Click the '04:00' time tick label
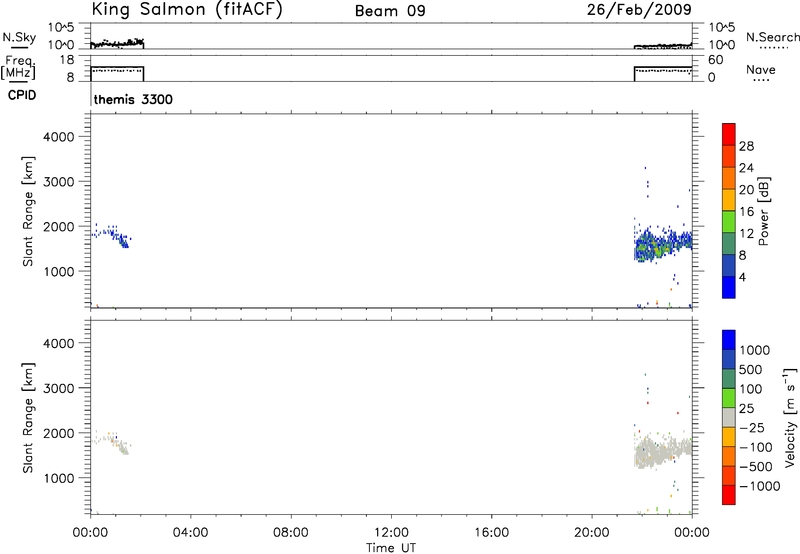Image resolution: width=800 pixels, height=554 pixels. 190,533
